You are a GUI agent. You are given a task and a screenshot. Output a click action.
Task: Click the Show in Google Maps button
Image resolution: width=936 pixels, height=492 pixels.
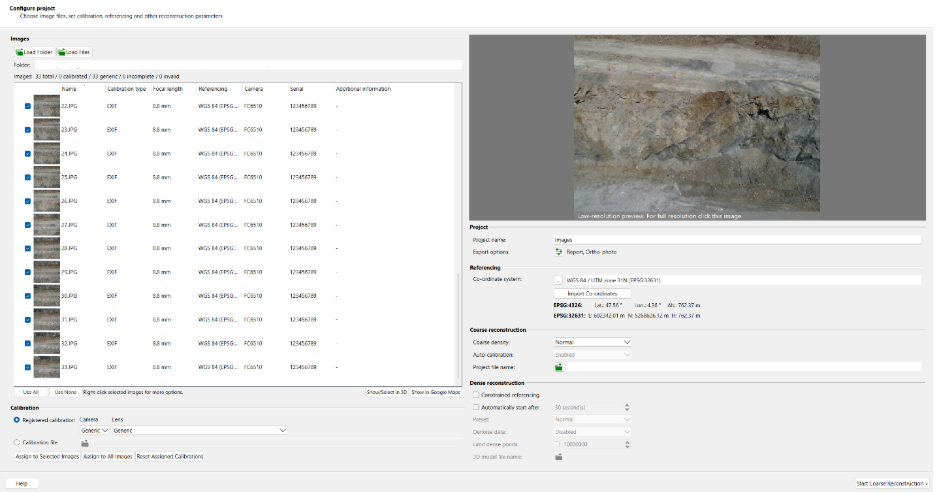click(x=434, y=392)
